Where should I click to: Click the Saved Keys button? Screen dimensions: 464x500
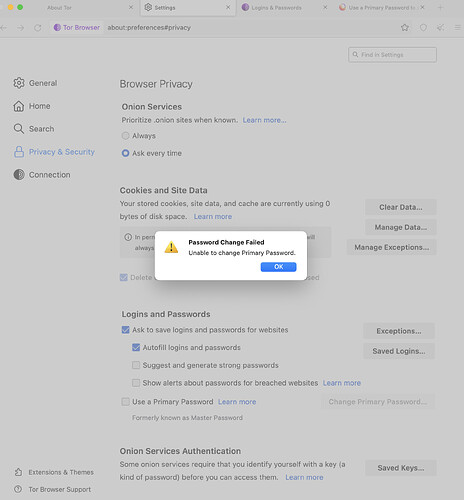tap(401, 468)
